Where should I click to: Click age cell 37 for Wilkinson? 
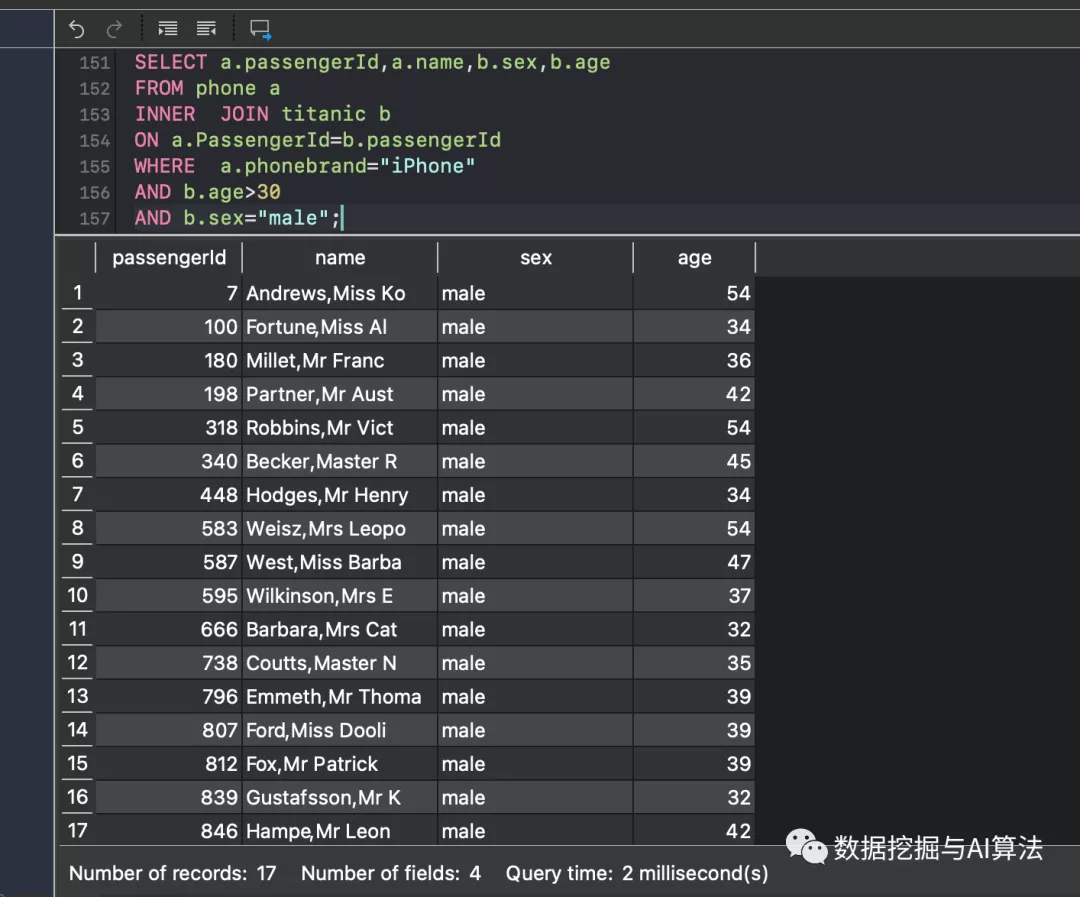(x=694, y=596)
